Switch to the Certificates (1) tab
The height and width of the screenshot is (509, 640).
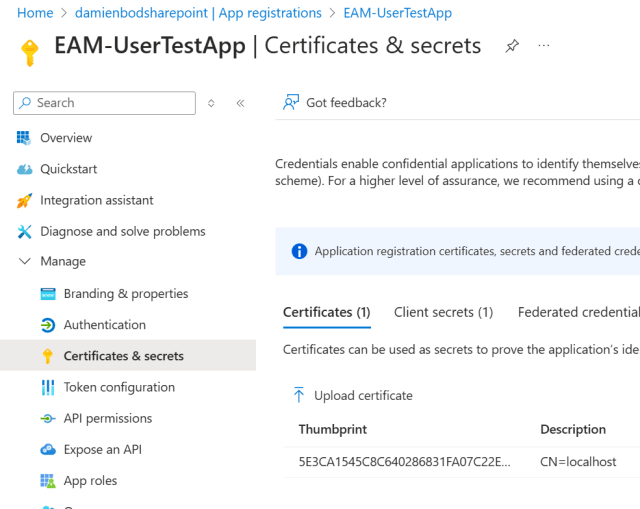pos(327,312)
